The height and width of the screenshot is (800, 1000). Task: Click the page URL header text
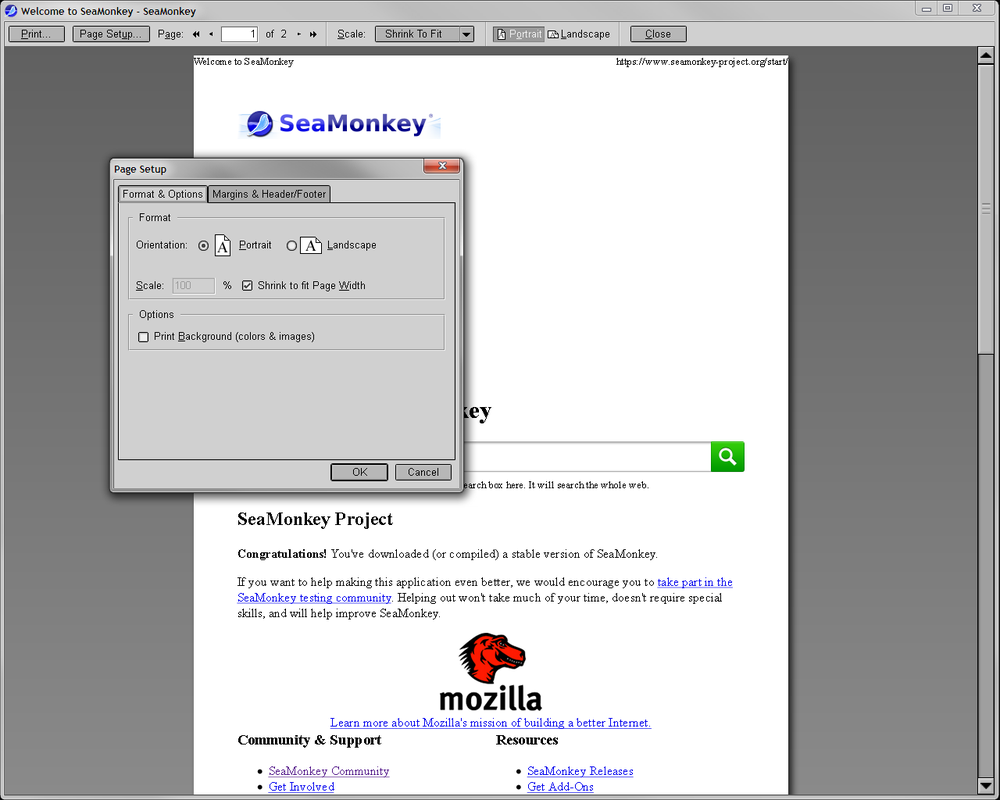point(702,62)
